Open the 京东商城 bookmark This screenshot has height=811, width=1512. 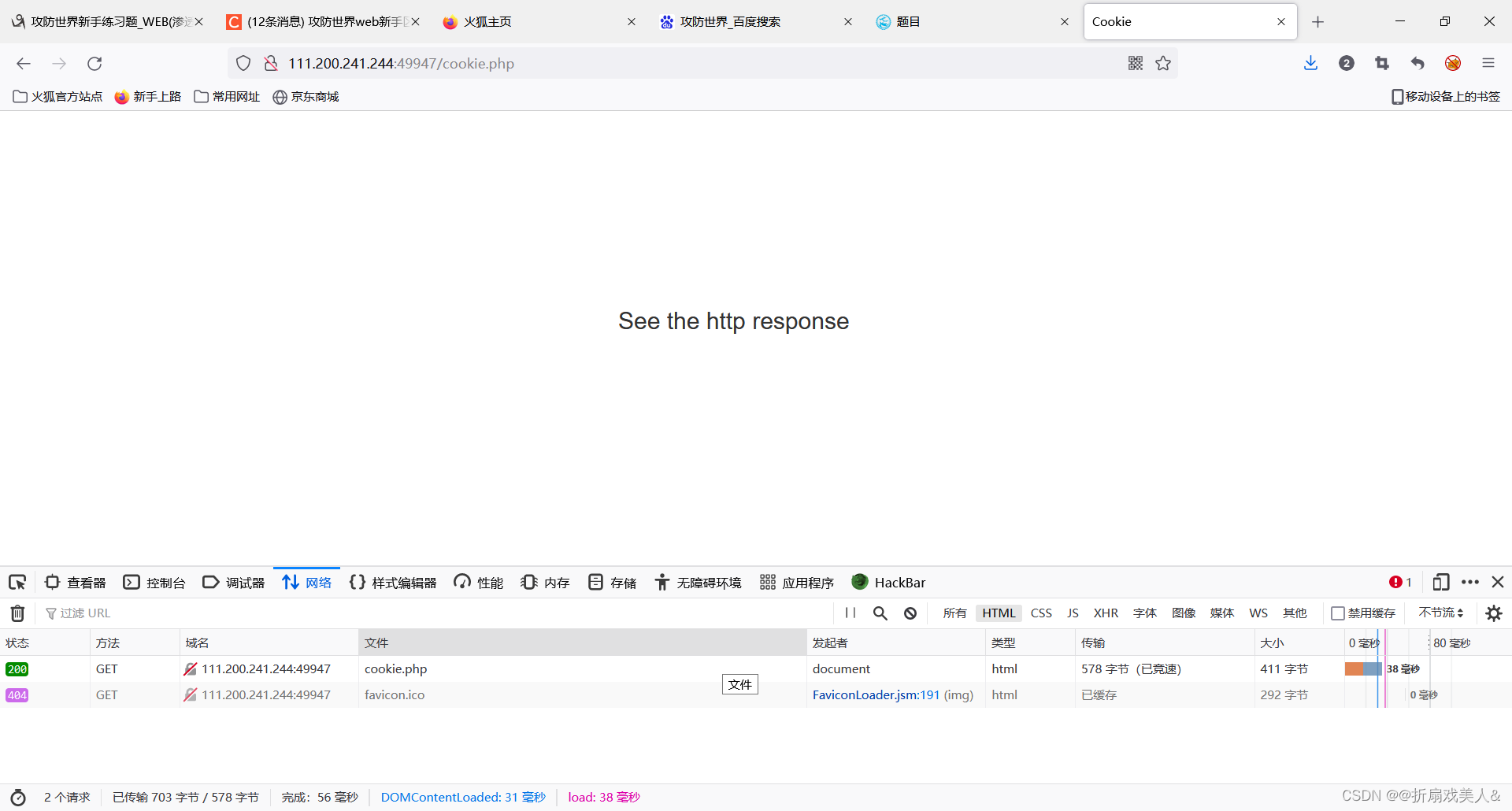(x=306, y=97)
